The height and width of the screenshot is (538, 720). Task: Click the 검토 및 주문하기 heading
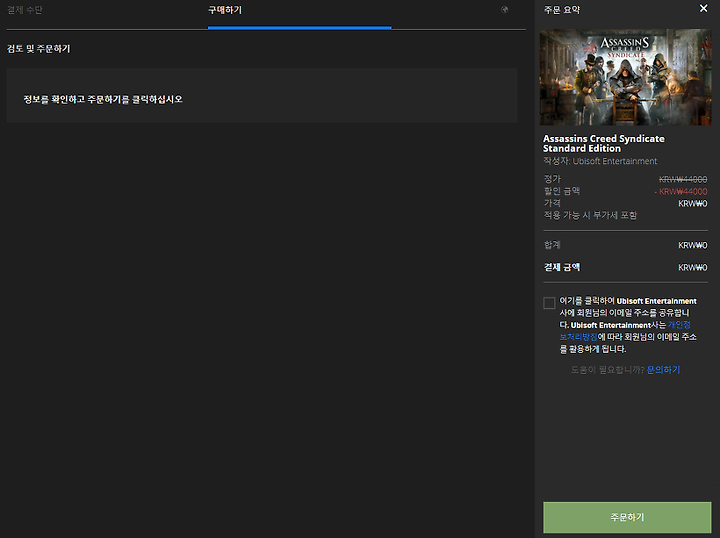[x=39, y=49]
